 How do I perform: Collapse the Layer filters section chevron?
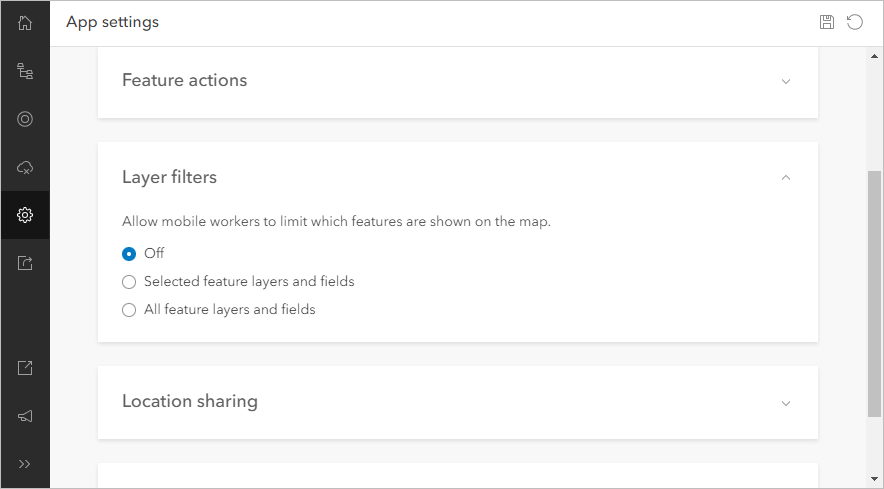point(786,178)
